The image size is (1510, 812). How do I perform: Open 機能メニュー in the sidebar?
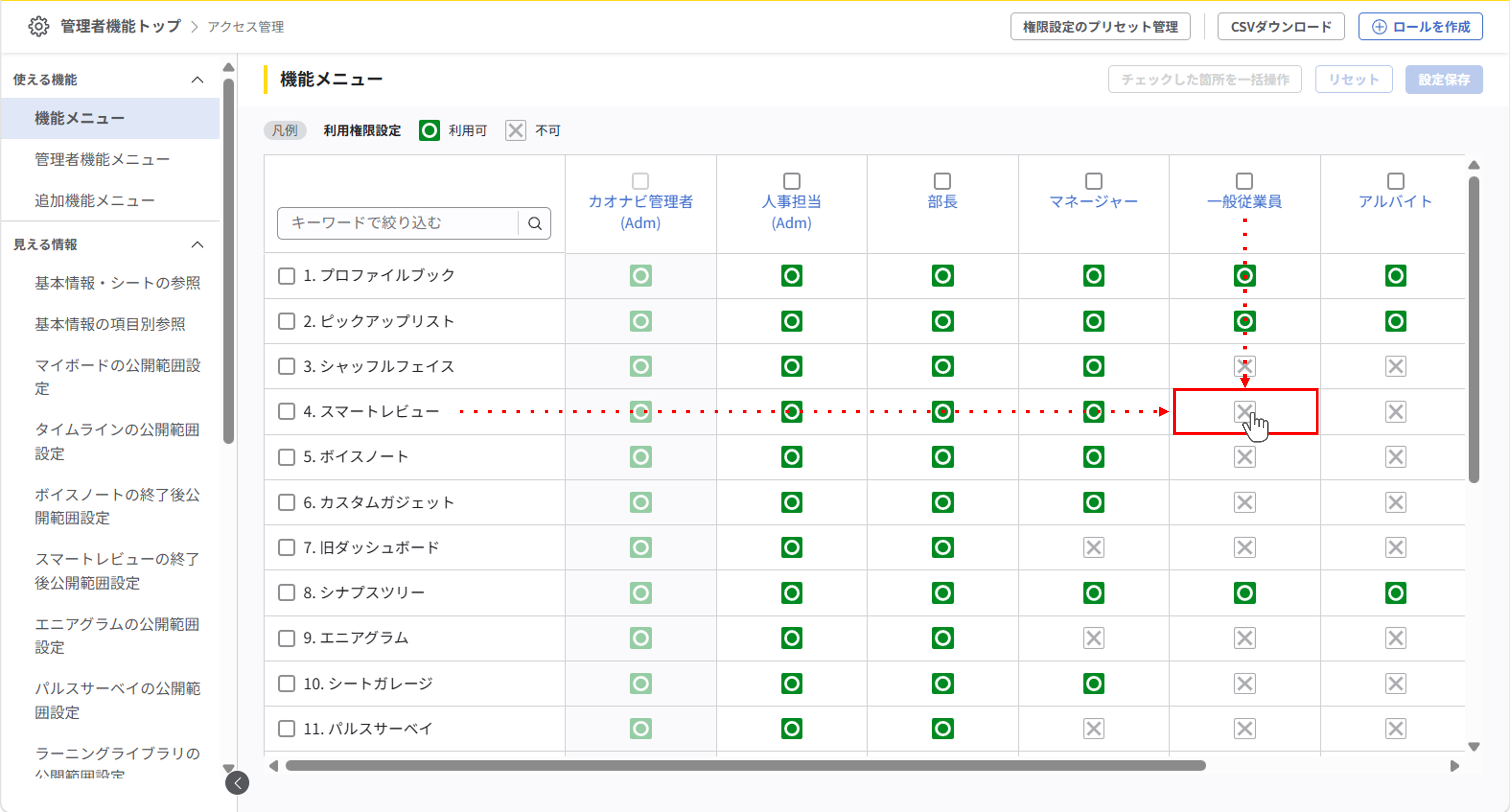point(110,118)
